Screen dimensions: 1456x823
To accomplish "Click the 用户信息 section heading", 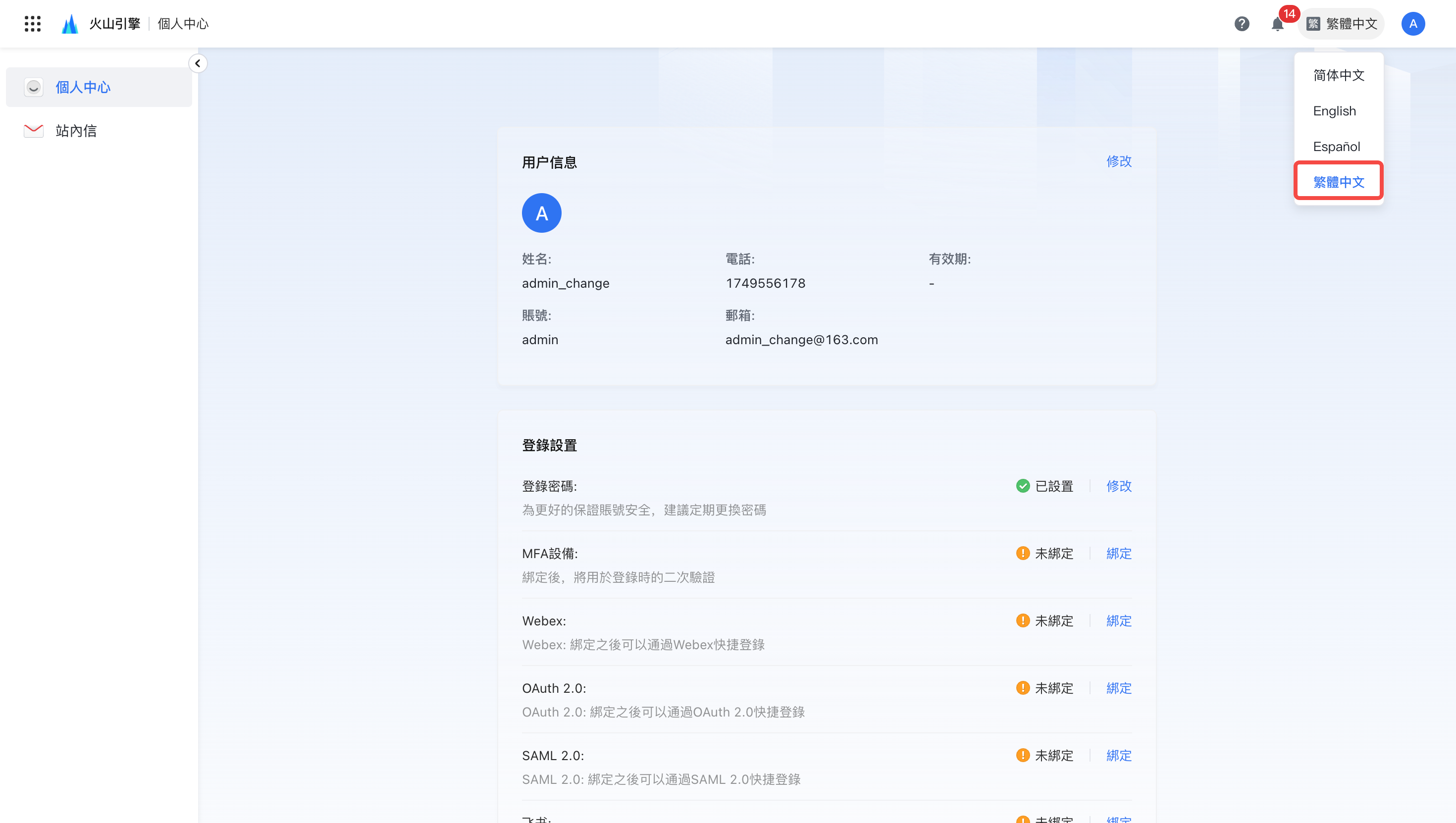I will click(549, 163).
